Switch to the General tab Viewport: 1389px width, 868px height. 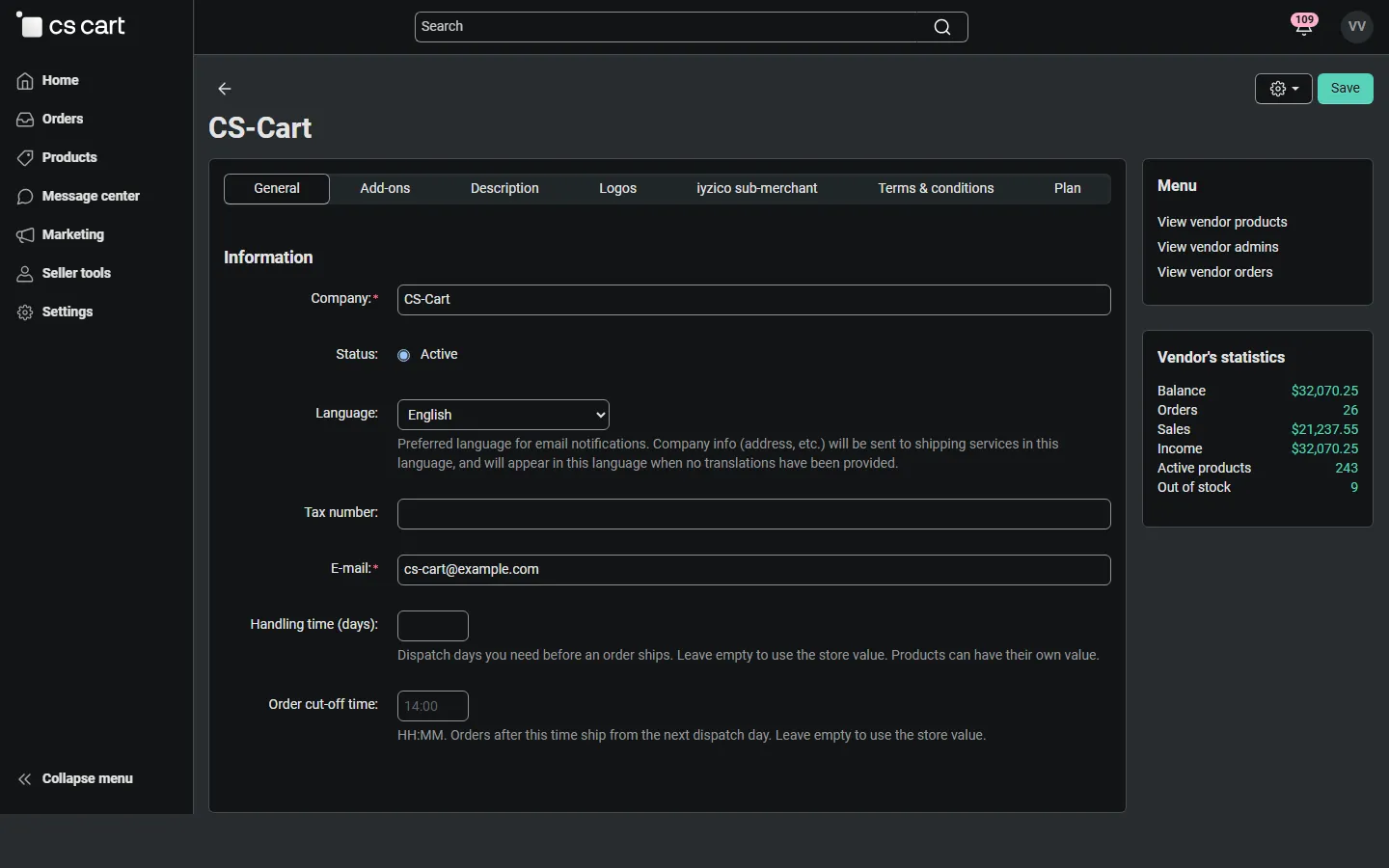277,189
